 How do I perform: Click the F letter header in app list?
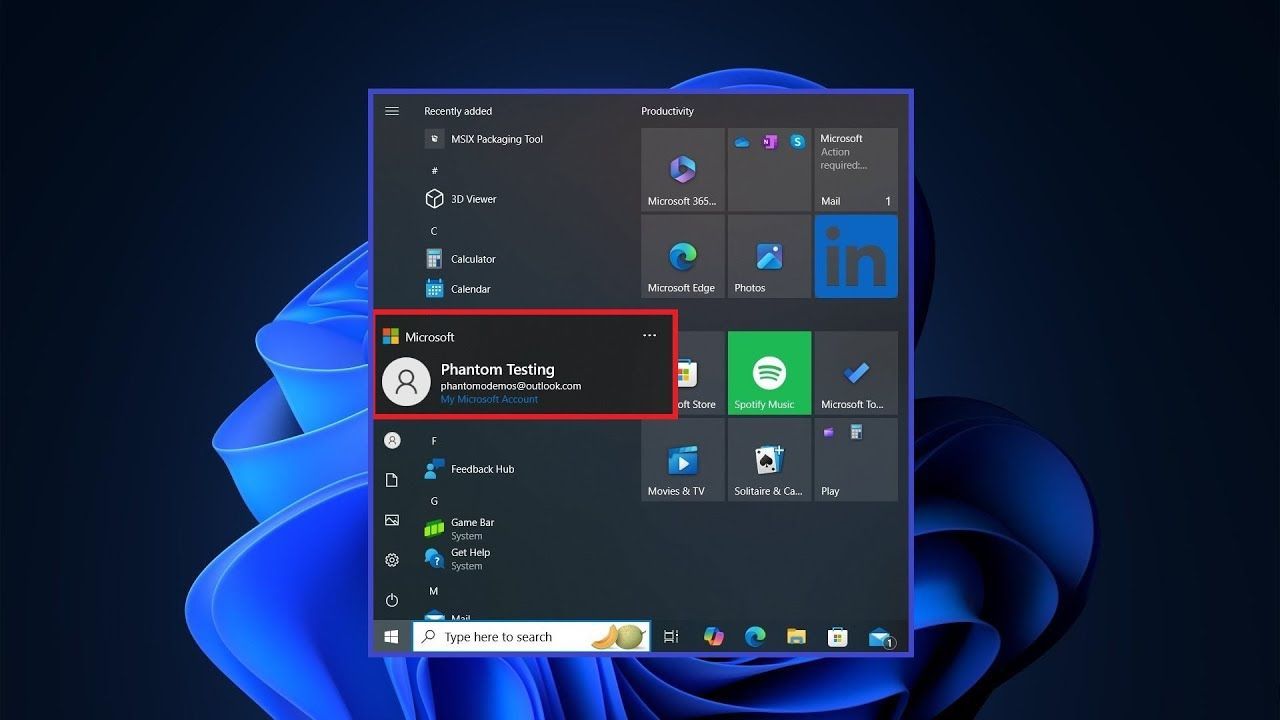tap(434, 441)
